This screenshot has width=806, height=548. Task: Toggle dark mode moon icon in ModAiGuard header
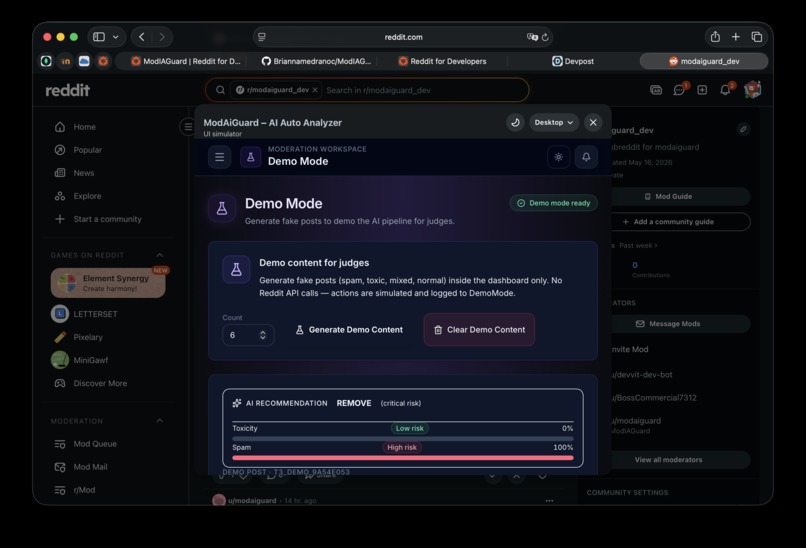(515, 122)
